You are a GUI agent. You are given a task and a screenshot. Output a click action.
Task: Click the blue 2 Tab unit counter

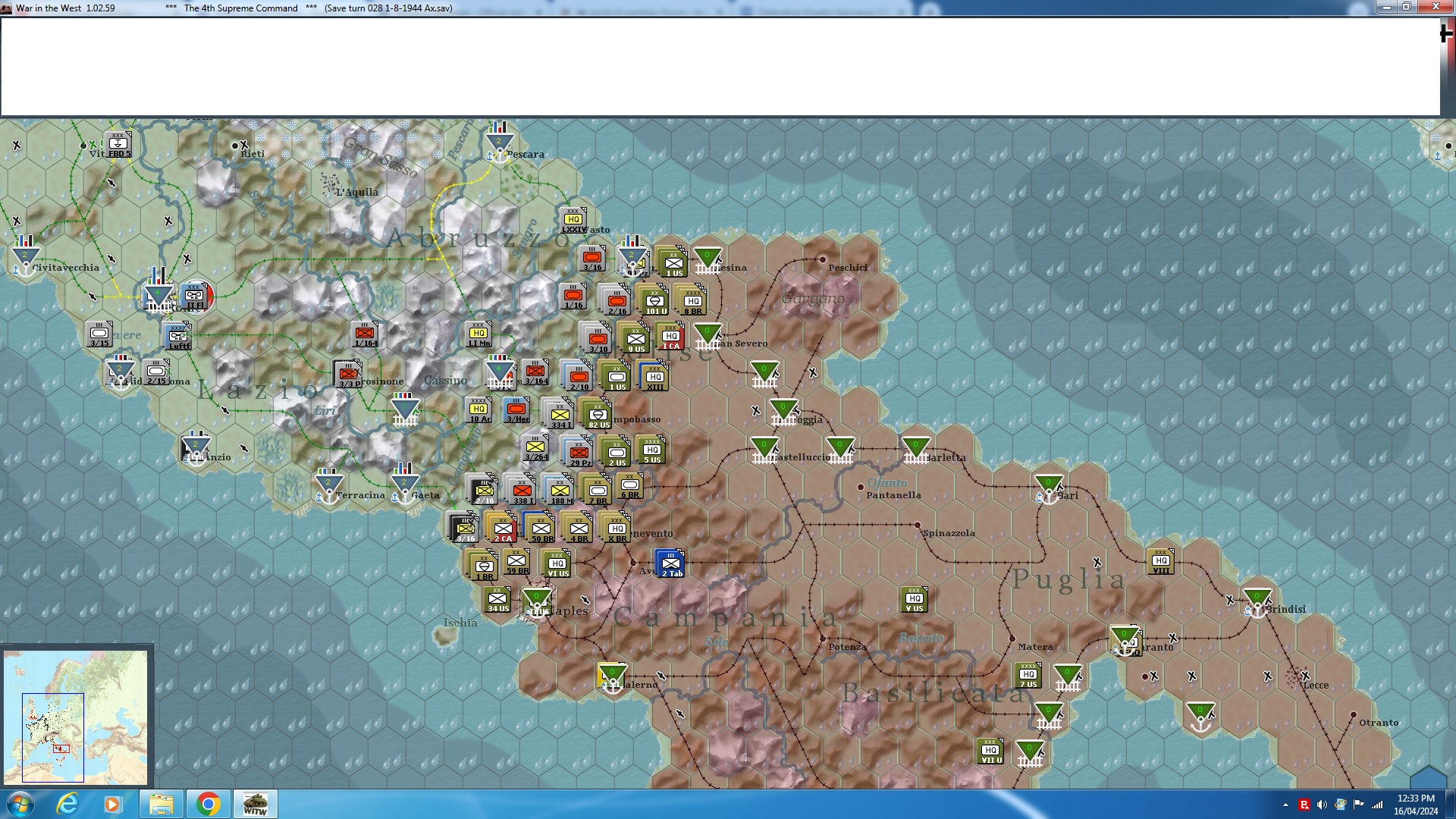click(x=670, y=564)
